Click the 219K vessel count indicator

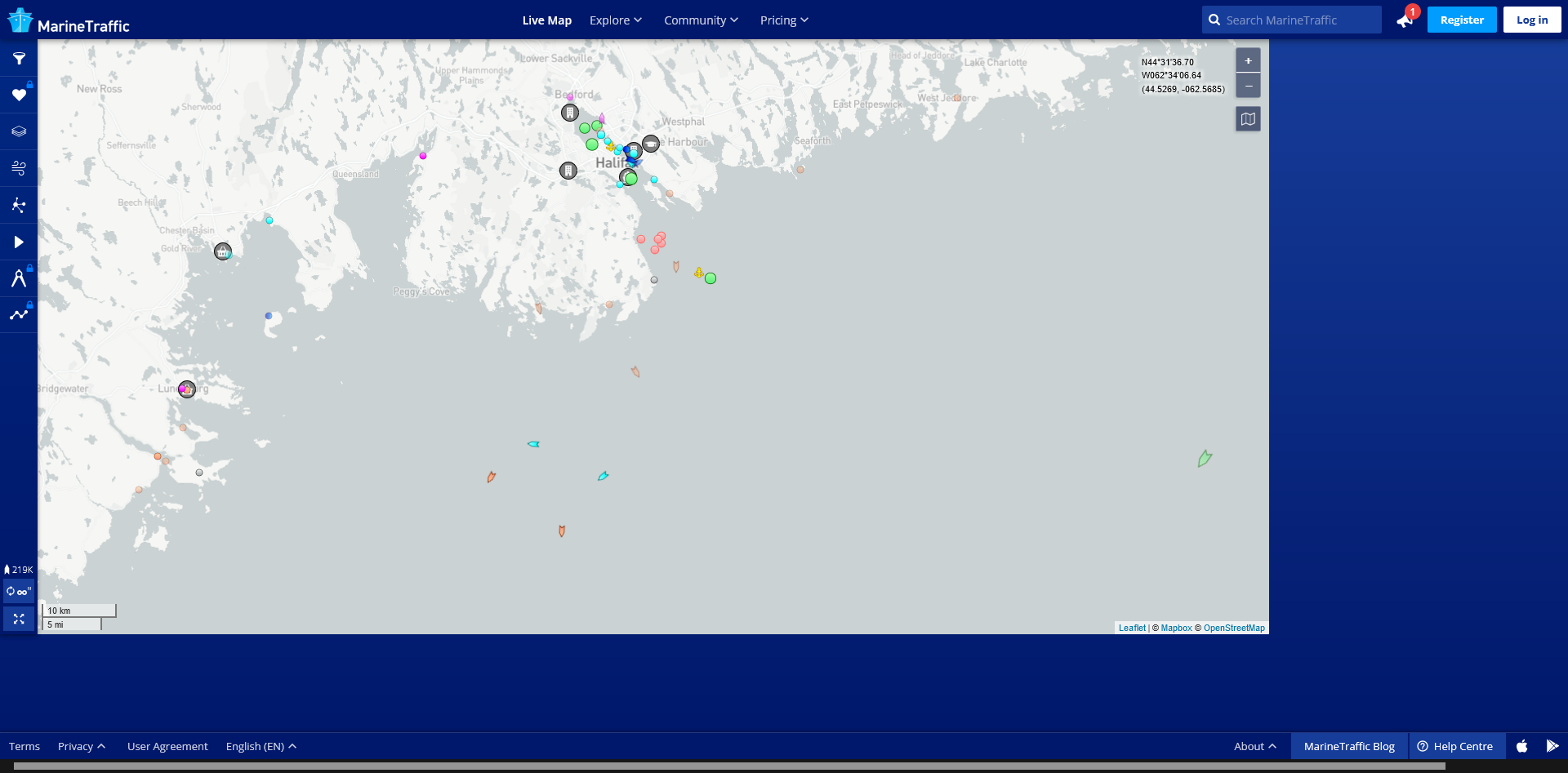[x=19, y=570]
